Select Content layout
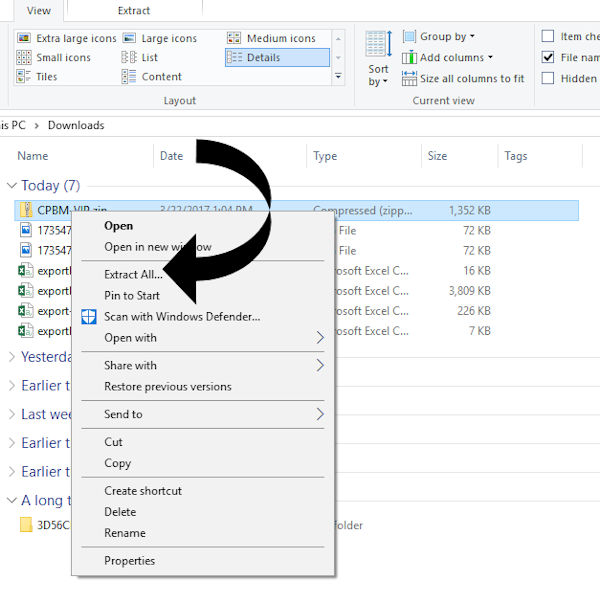This screenshot has height=603, width=600. pos(152,77)
